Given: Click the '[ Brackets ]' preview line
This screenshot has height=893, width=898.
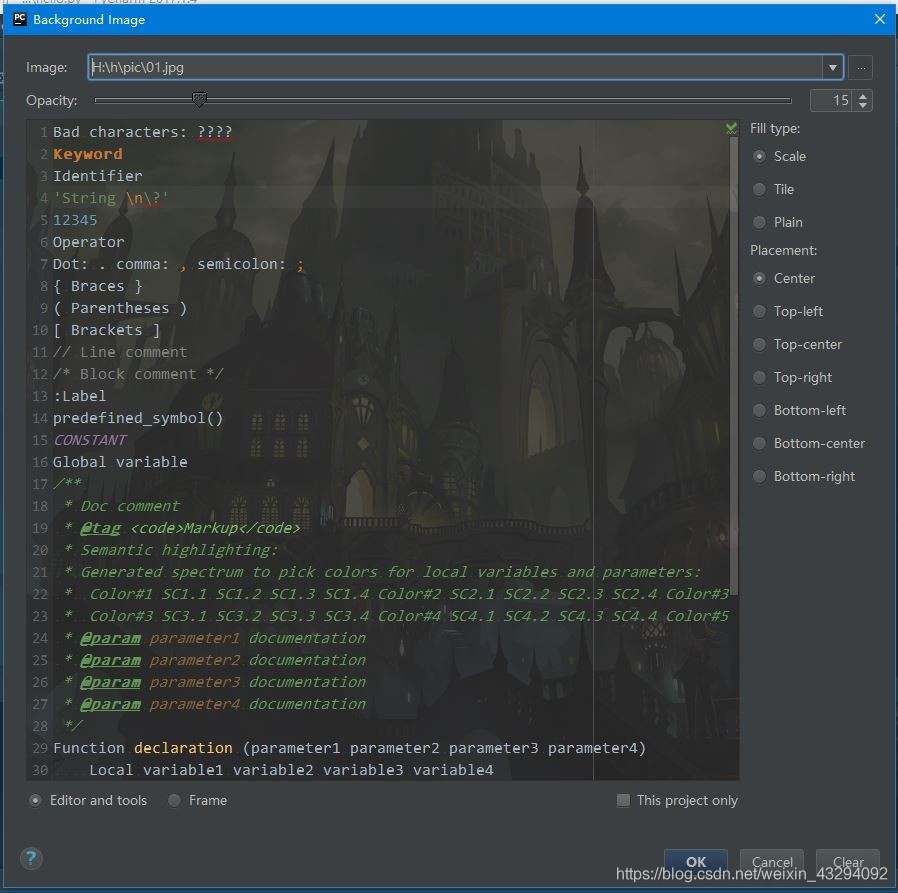Looking at the screenshot, I should (107, 330).
